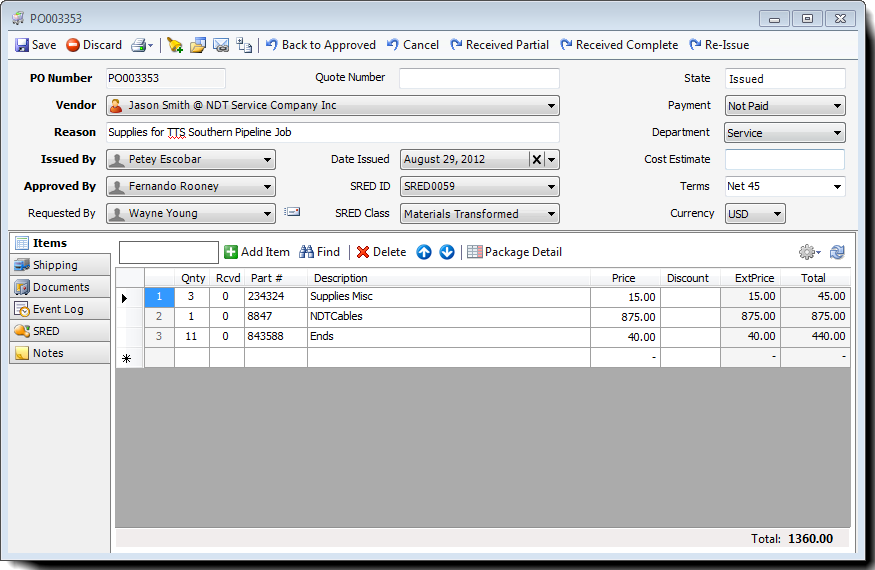The image size is (875, 570).
Task: Click the Description column header
Action: (449, 278)
